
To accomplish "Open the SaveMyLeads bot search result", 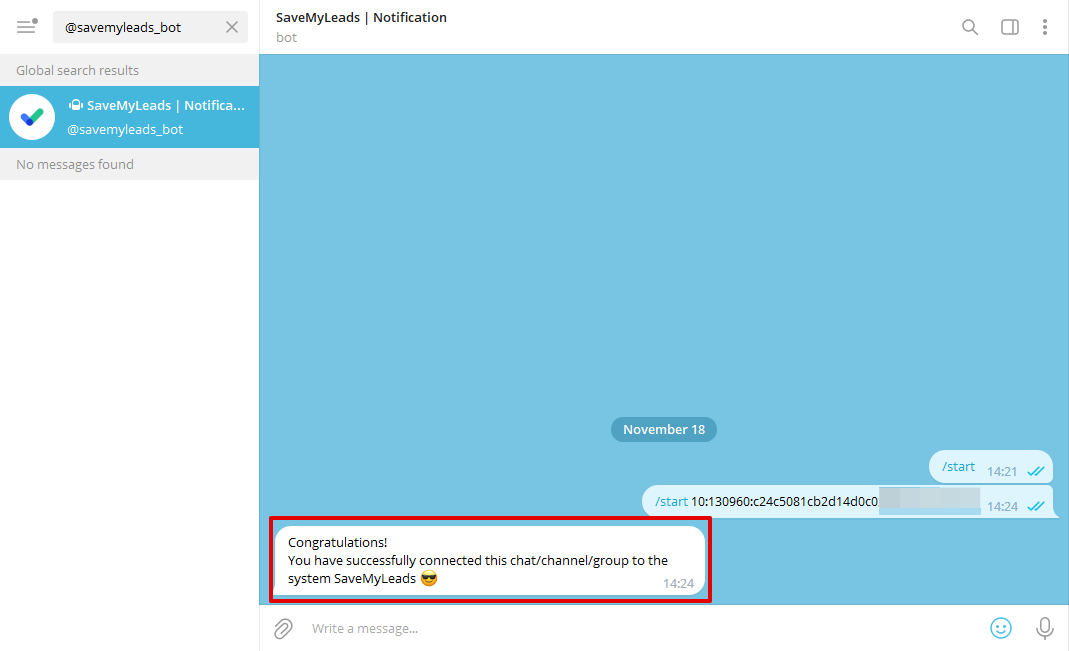I will tap(130, 117).
